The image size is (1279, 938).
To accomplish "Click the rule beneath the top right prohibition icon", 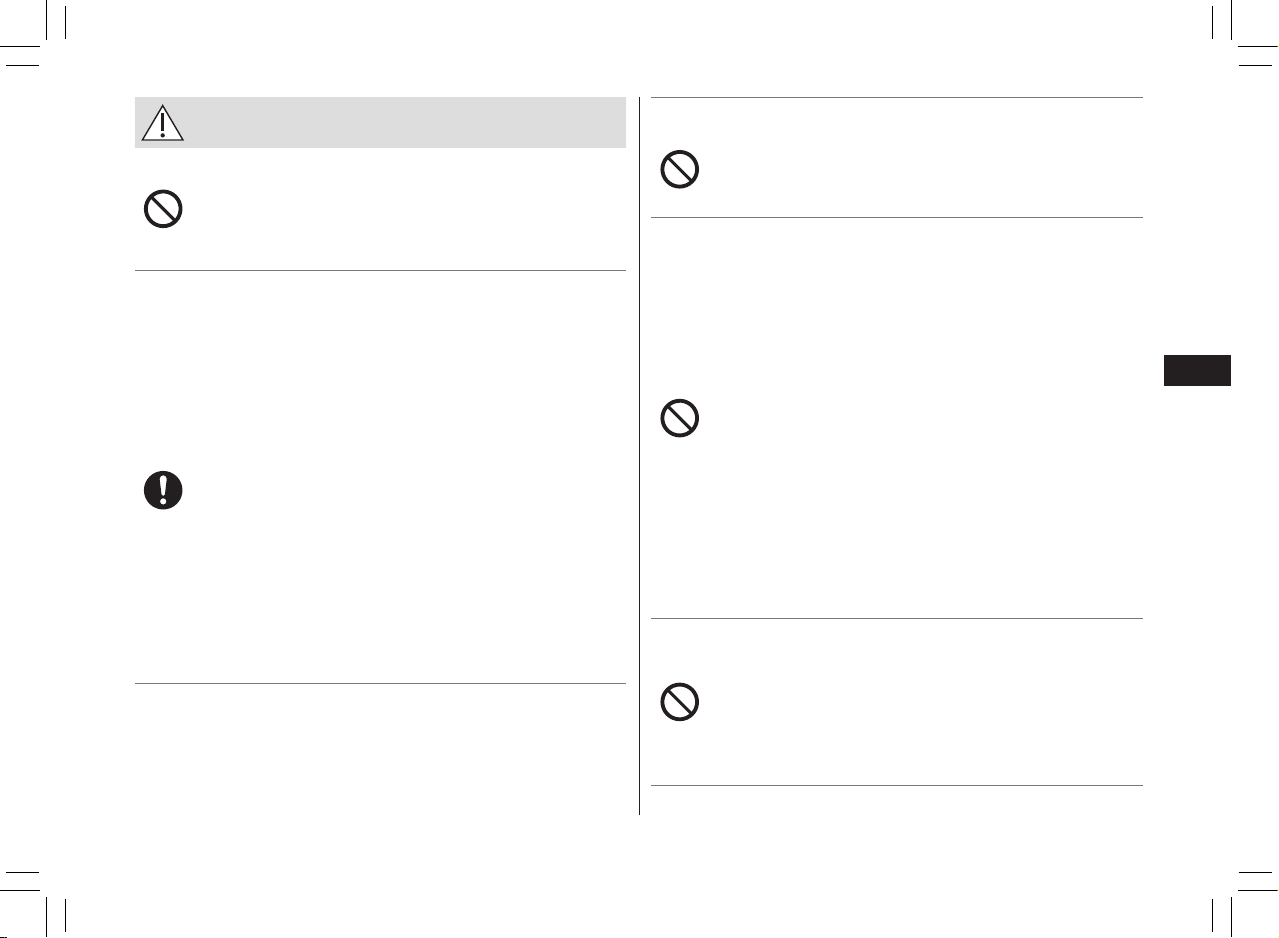I will pos(897,217).
